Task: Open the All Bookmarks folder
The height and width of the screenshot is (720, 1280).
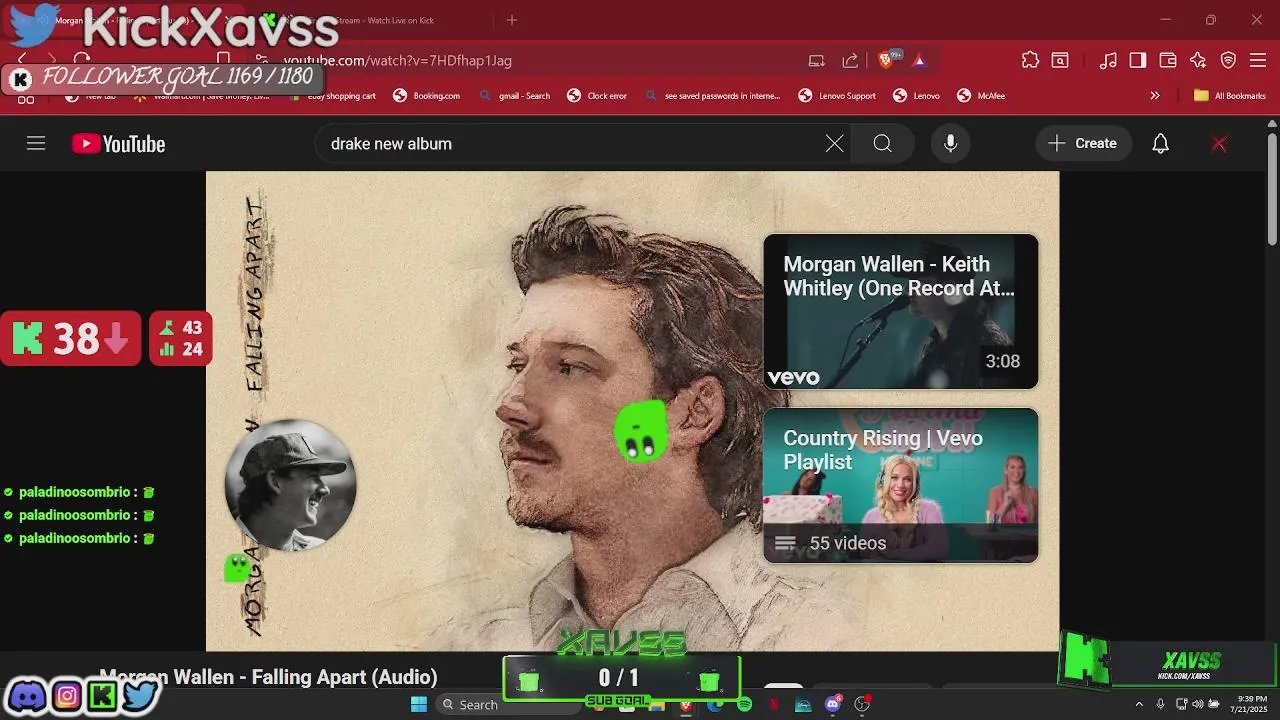Action: click(x=1230, y=96)
